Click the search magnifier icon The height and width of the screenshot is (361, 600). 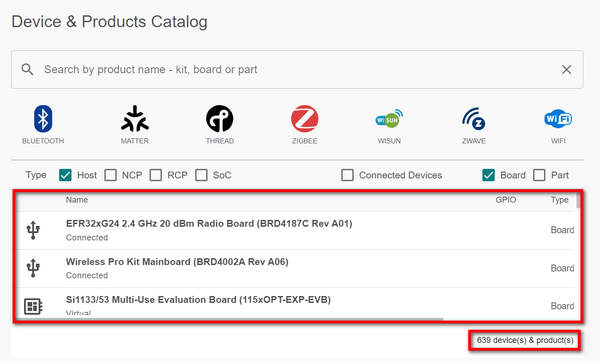click(x=27, y=69)
